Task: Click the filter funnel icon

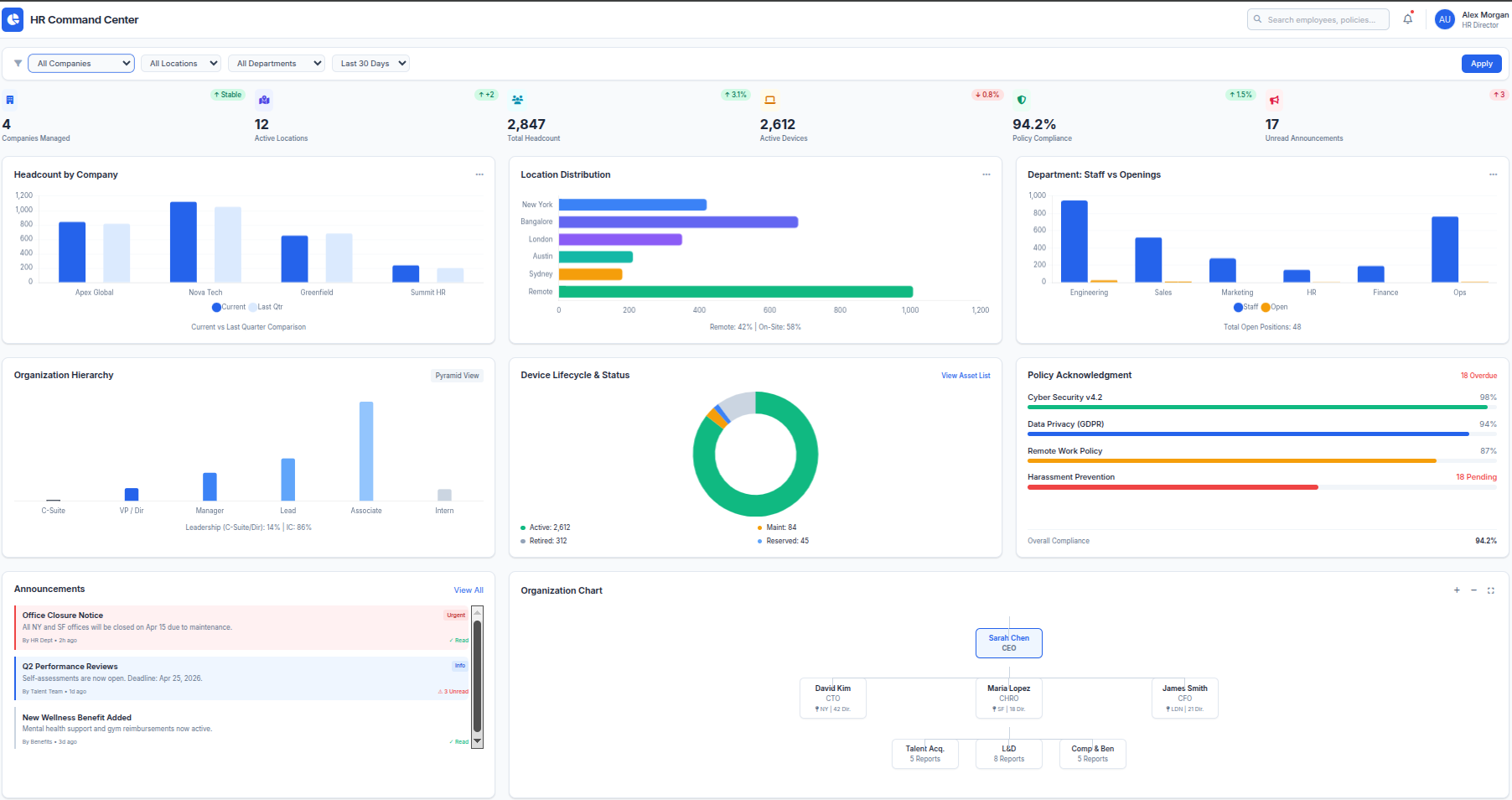Action: 18,64
